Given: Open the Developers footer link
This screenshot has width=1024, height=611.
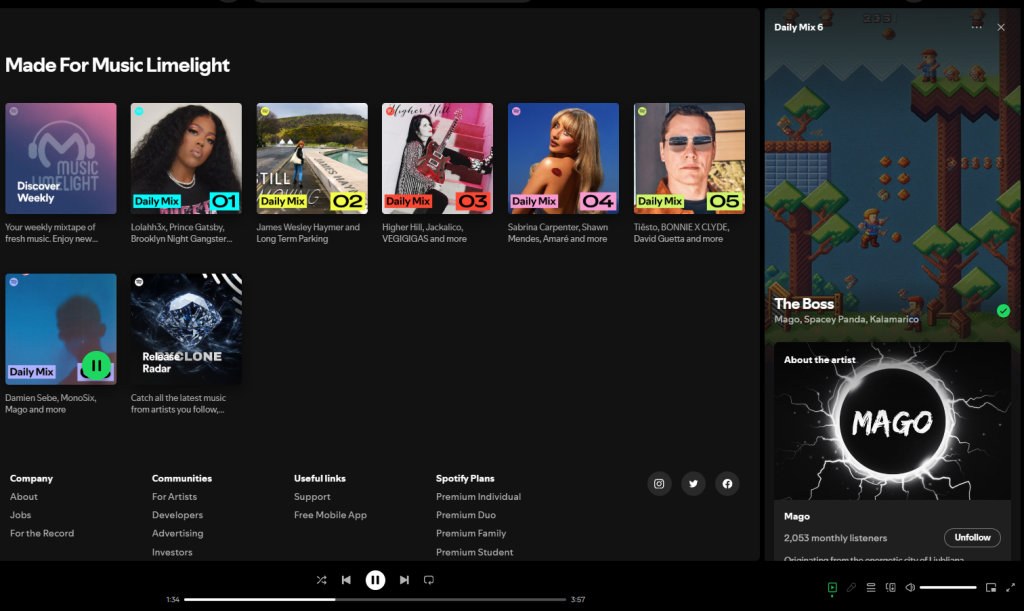Looking at the screenshot, I should pos(178,515).
